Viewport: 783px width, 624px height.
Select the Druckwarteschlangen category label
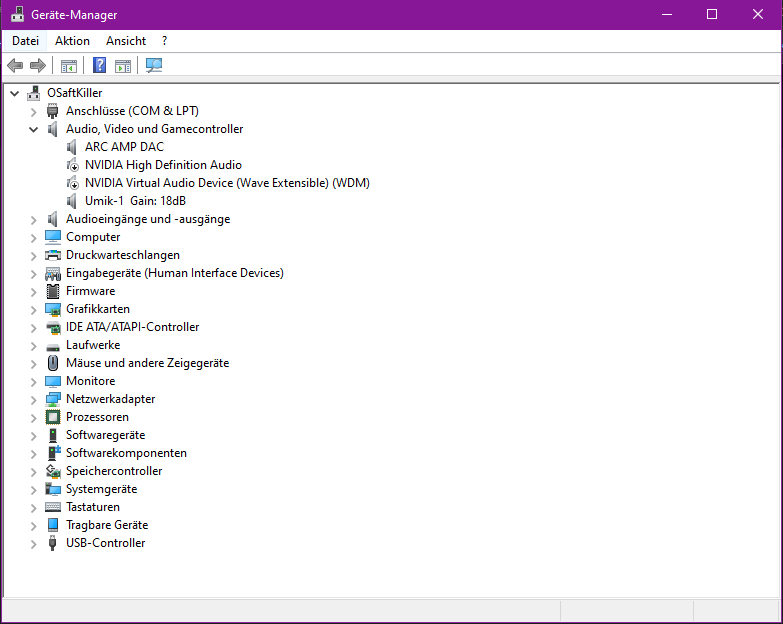click(123, 255)
